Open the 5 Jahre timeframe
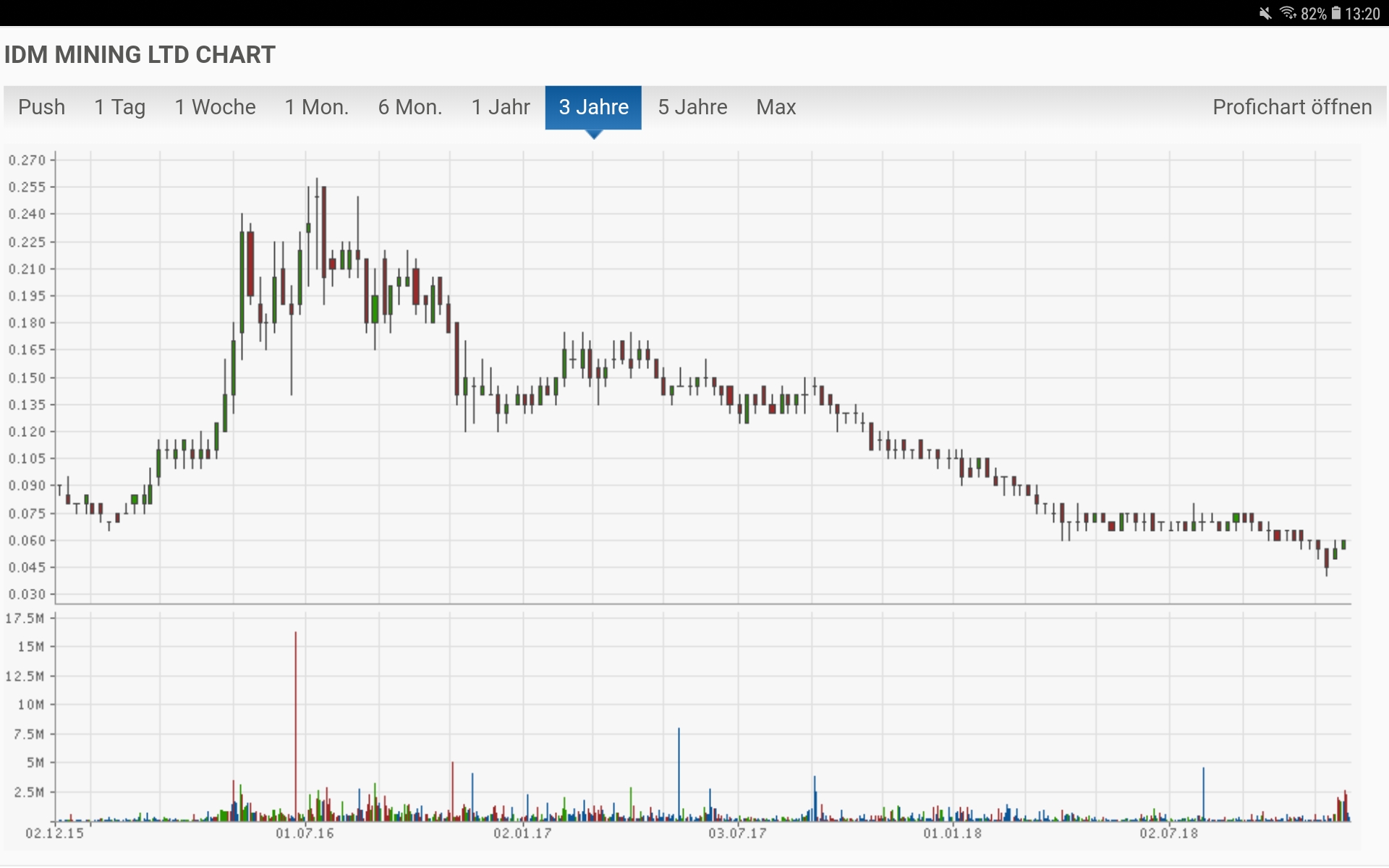 692,107
